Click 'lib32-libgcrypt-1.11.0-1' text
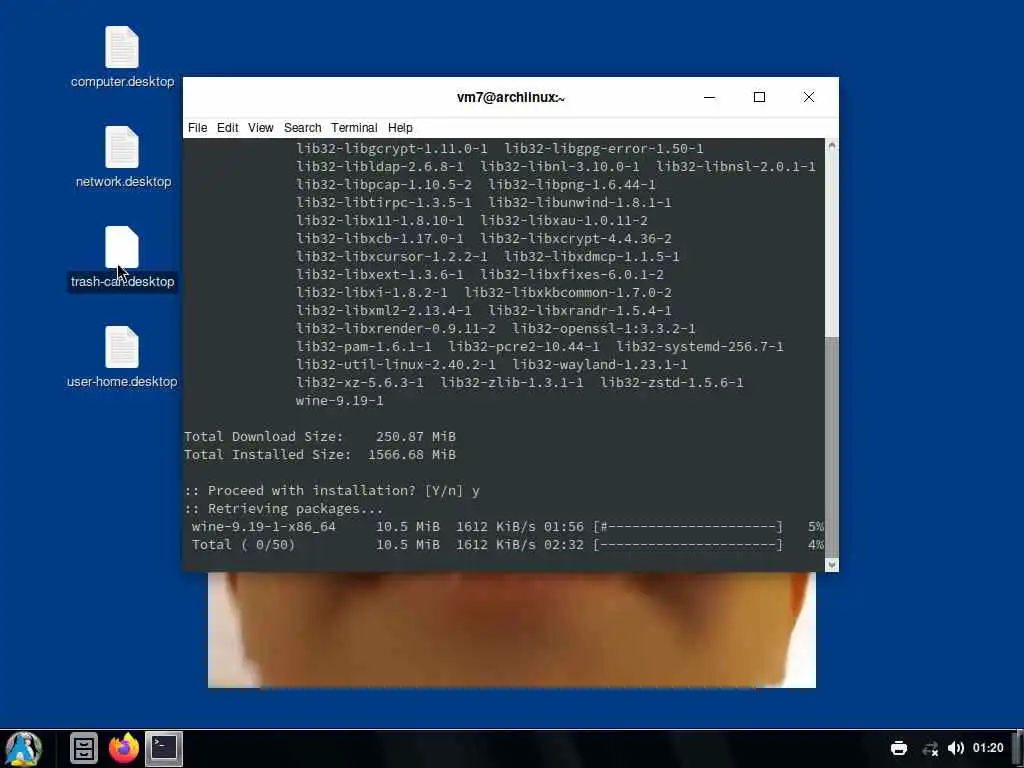 [392, 148]
